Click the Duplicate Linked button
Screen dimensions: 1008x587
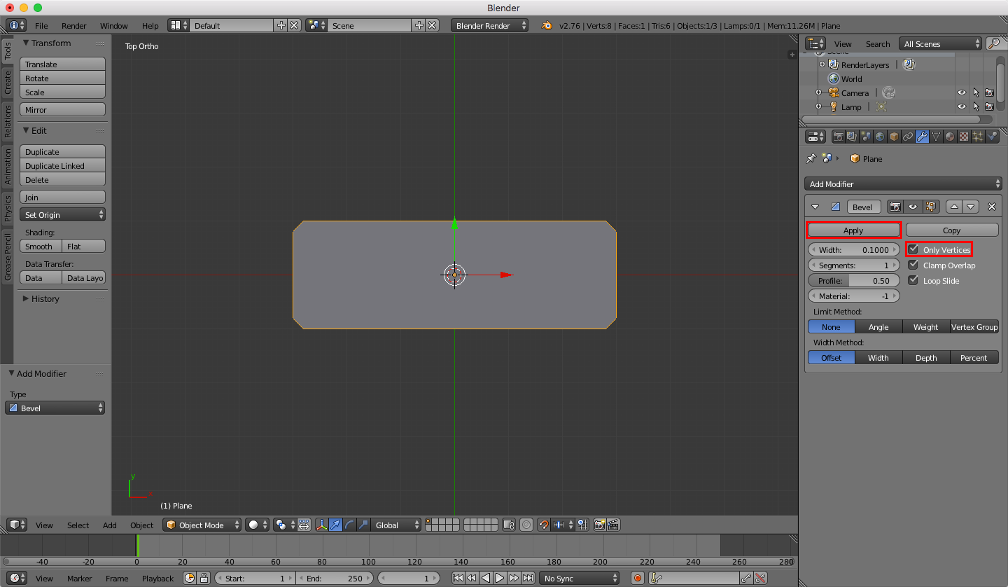(62, 166)
